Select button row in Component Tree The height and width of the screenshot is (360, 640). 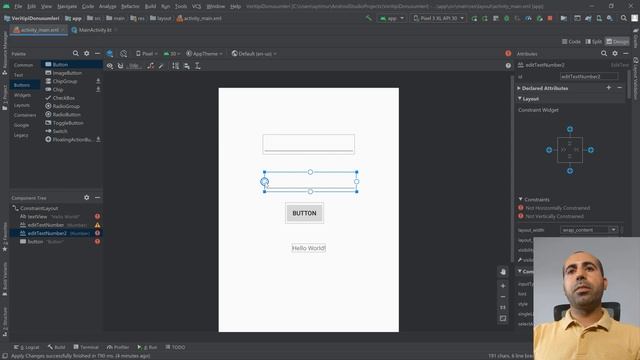(x=56, y=242)
